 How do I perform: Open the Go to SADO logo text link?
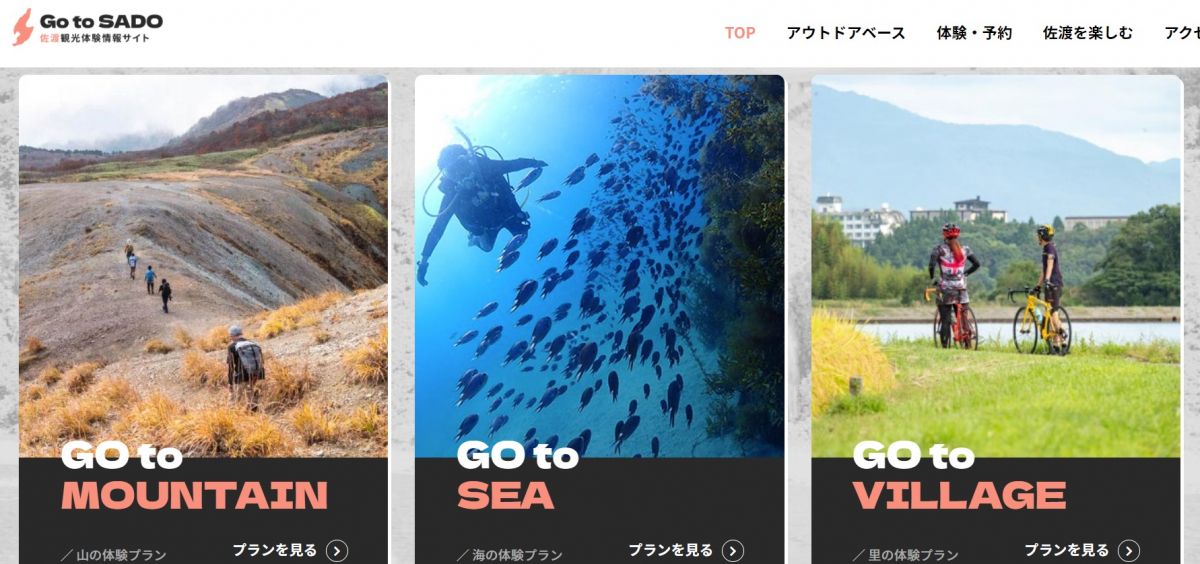point(101,21)
